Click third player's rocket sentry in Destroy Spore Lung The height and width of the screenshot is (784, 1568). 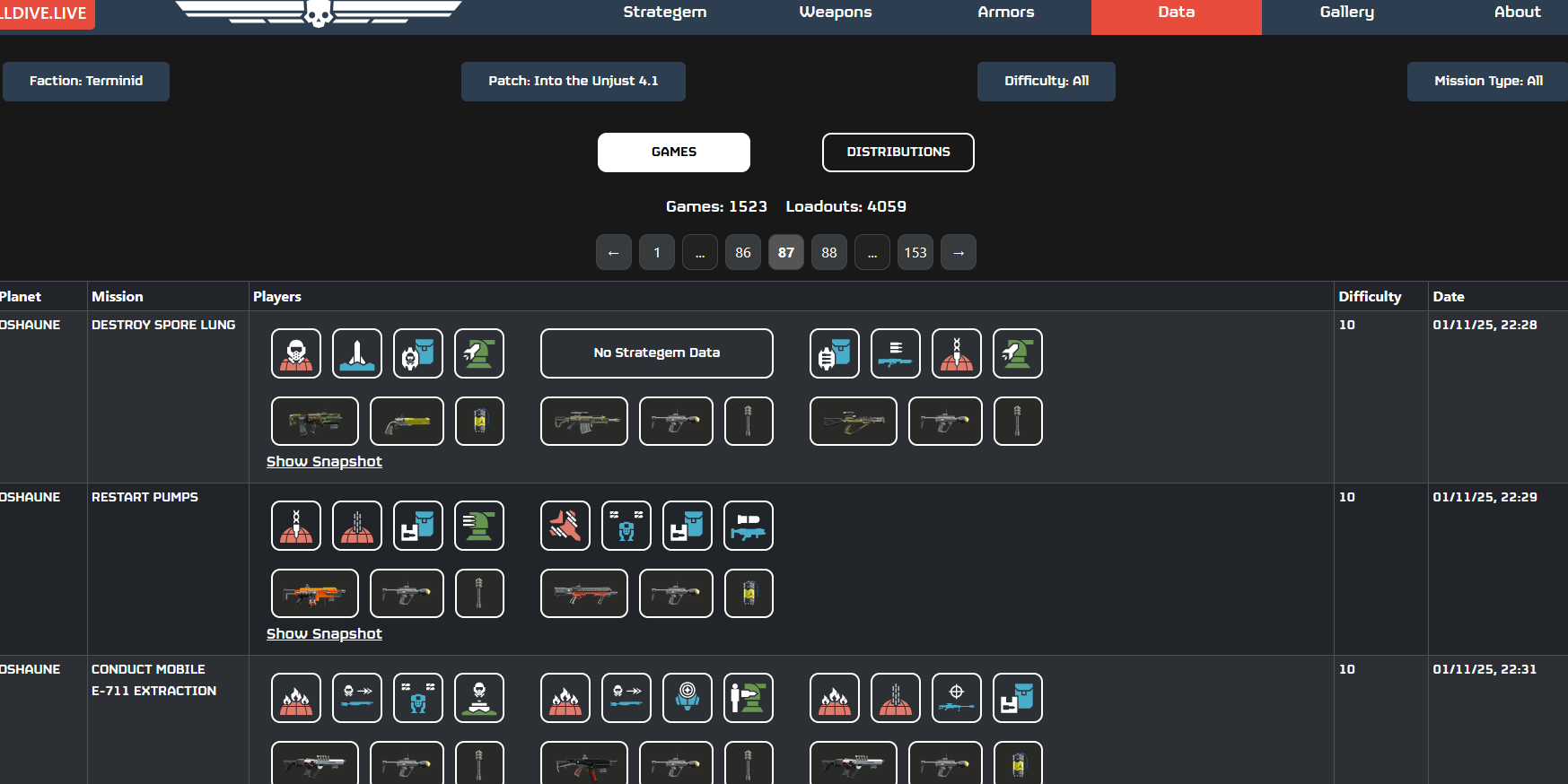(x=1018, y=353)
